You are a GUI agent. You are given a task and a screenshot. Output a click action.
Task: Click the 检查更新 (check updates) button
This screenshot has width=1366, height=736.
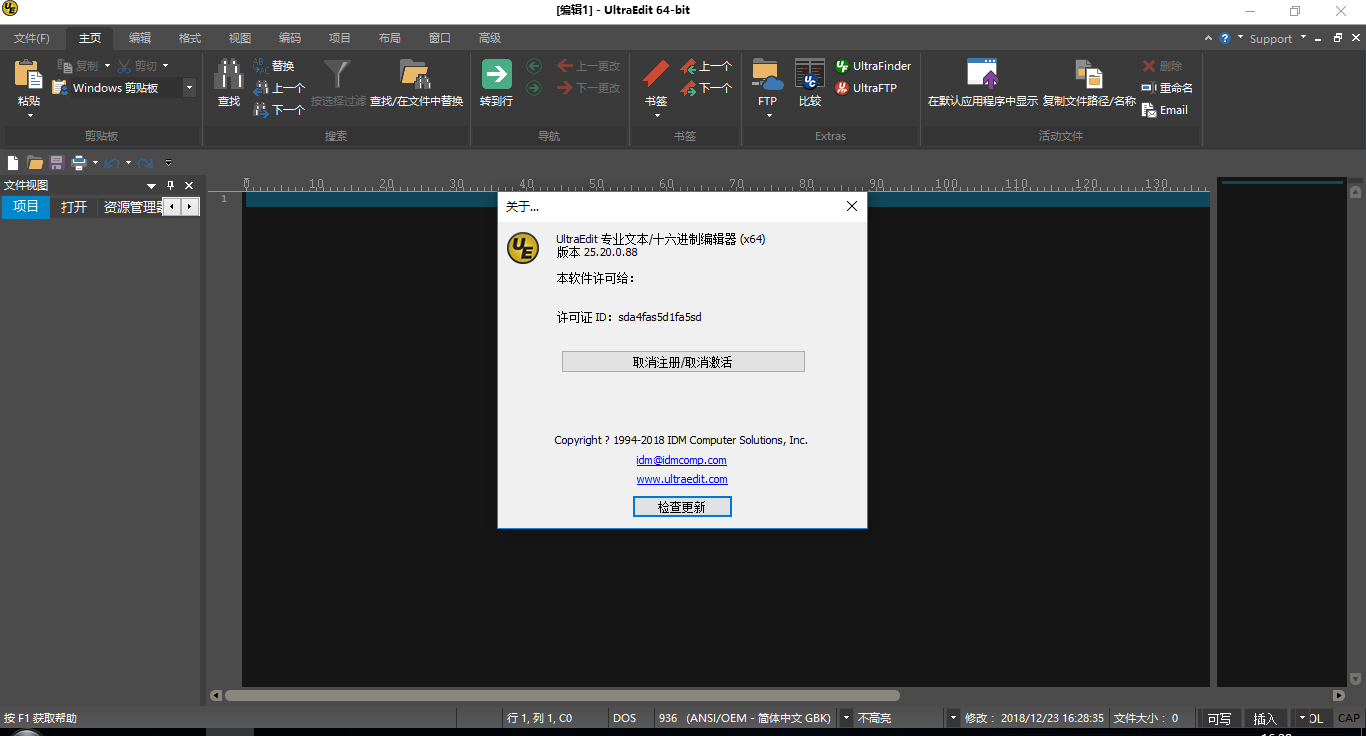pyautogui.click(x=682, y=507)
